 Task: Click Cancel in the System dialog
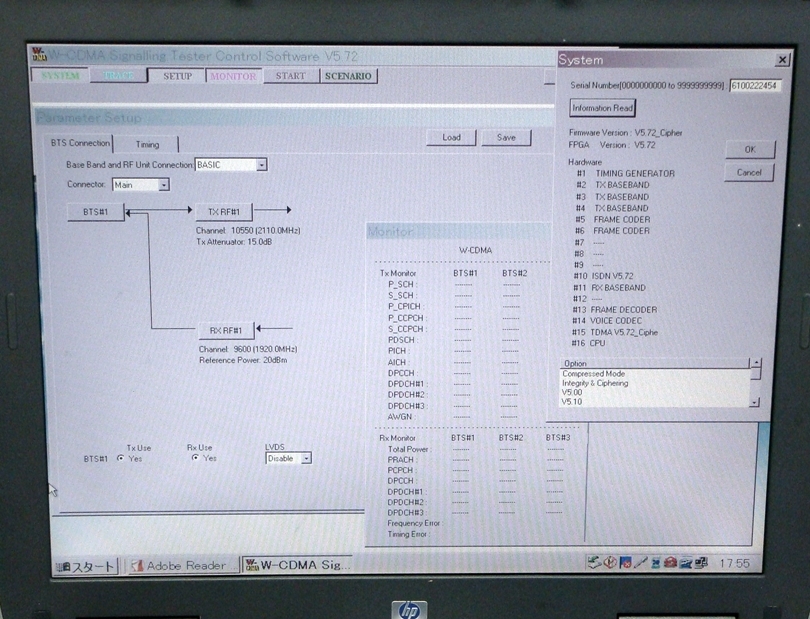[x=749, y=173]
